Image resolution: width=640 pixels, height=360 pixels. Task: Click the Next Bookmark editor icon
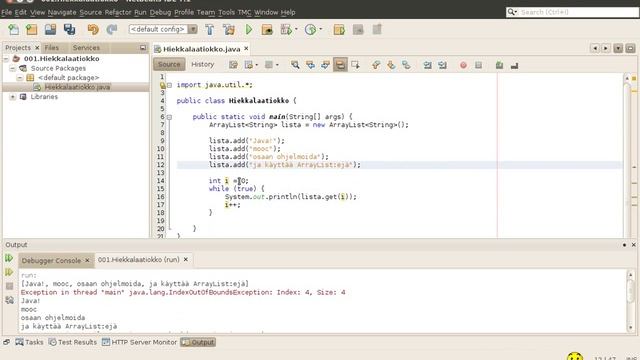tap(391, 65)
